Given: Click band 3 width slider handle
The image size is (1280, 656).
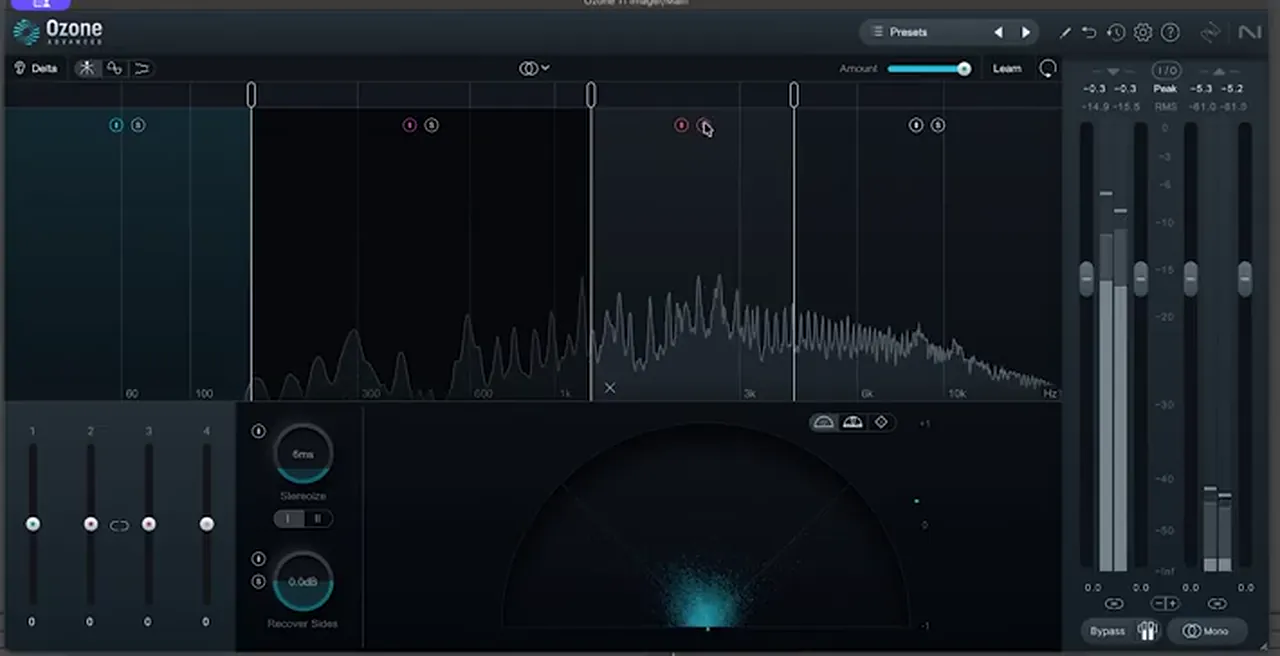Looking at the screenshot, I should pos(149,524).
